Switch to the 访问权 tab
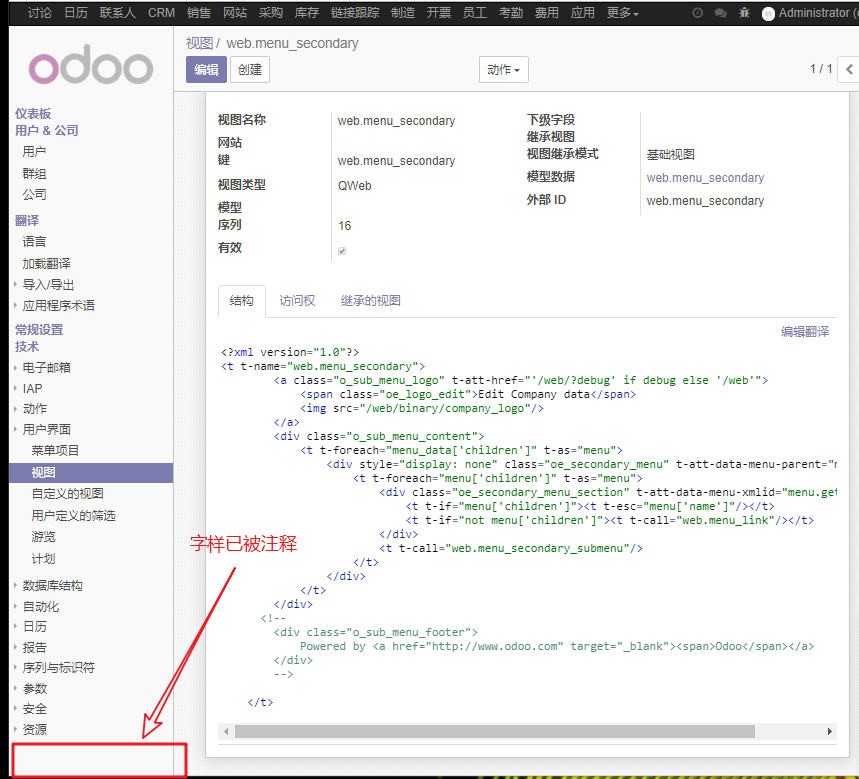This screenshot has width=859, height=779. (x=294, y=299)
